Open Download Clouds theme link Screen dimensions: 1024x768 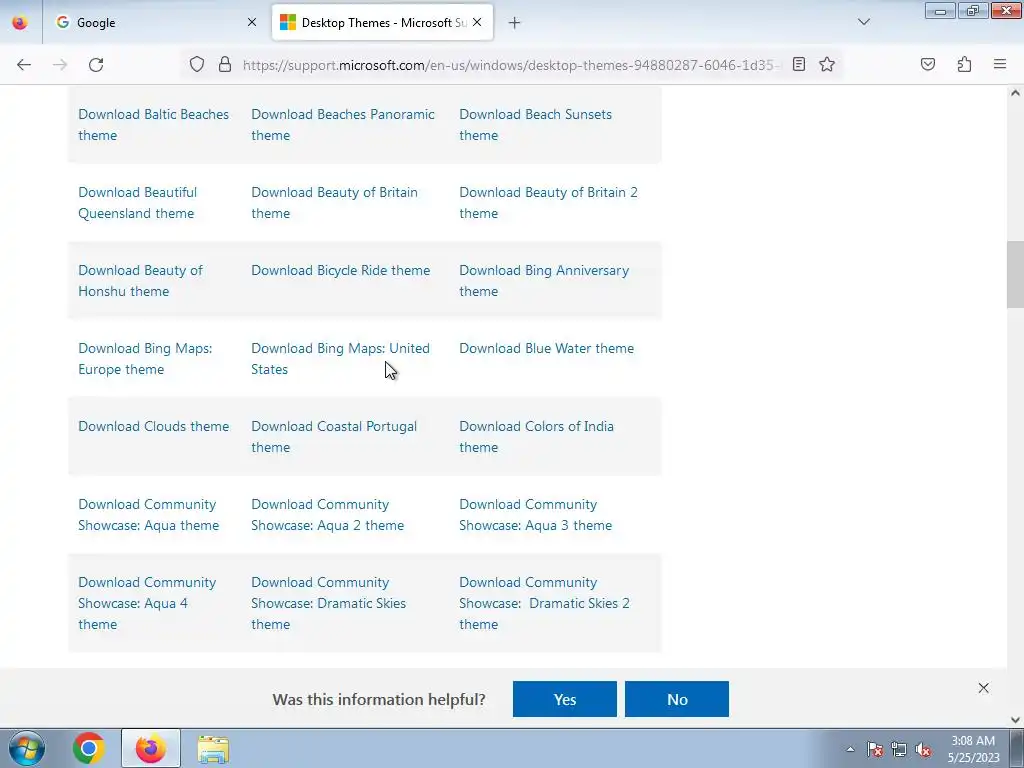click(153, 426)
